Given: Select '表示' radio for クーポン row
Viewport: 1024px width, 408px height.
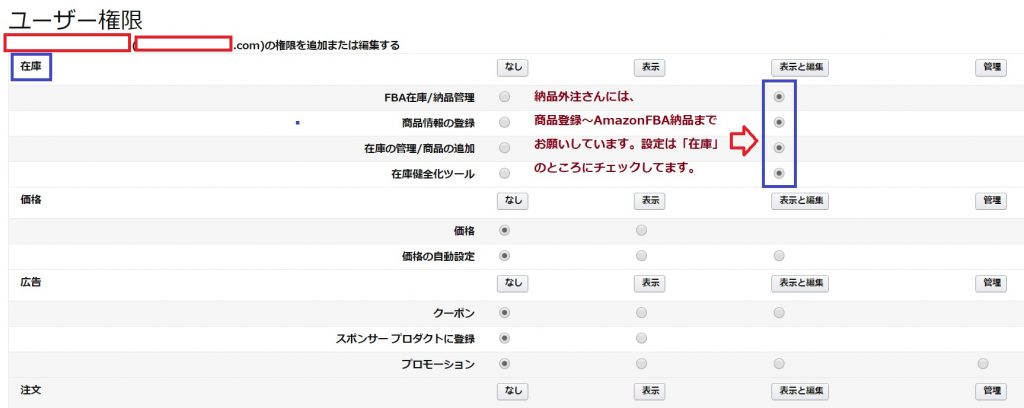Looking at the screenshot, I should (641, 313).
